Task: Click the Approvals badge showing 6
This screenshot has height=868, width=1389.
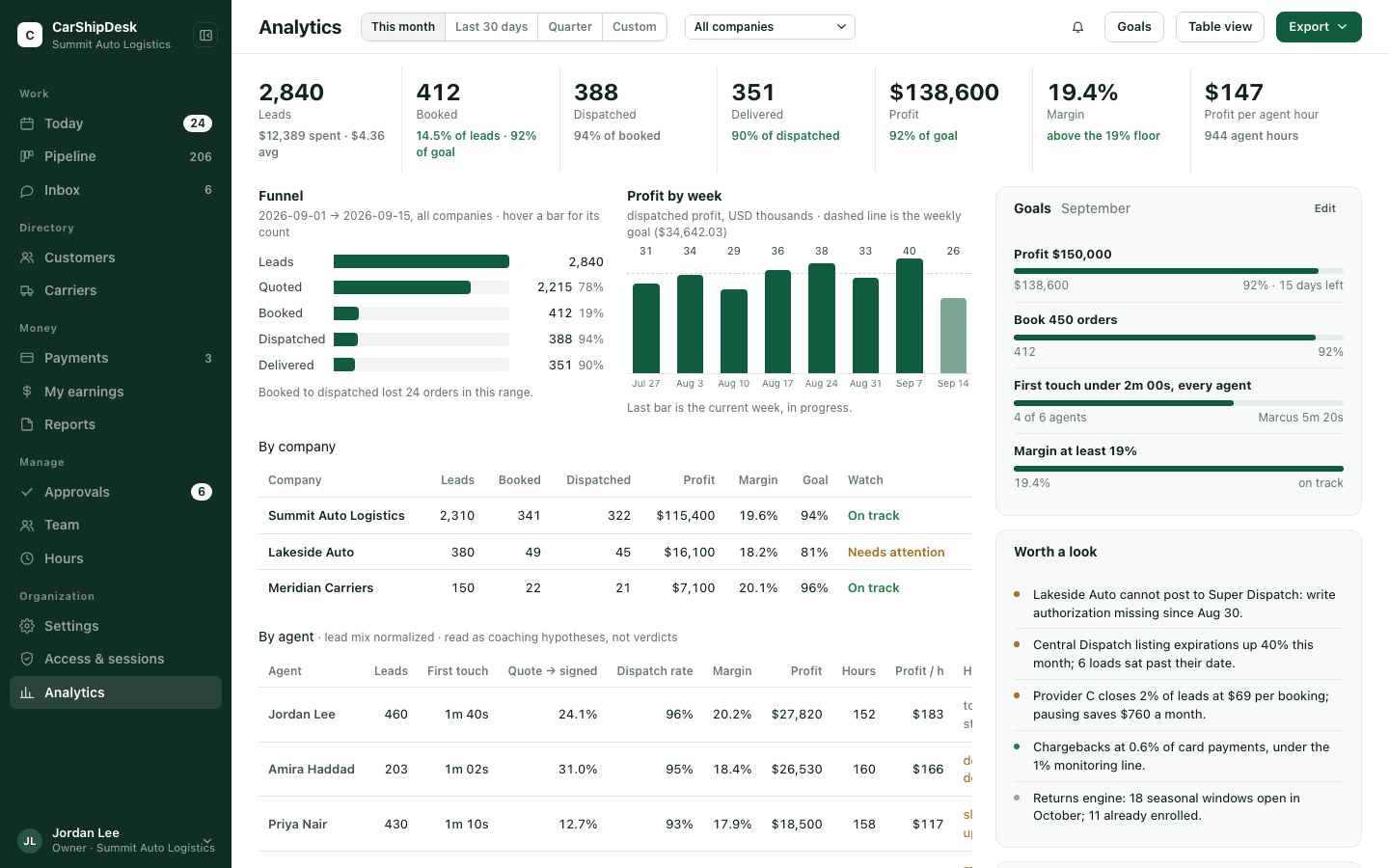Action: (202, 492)
